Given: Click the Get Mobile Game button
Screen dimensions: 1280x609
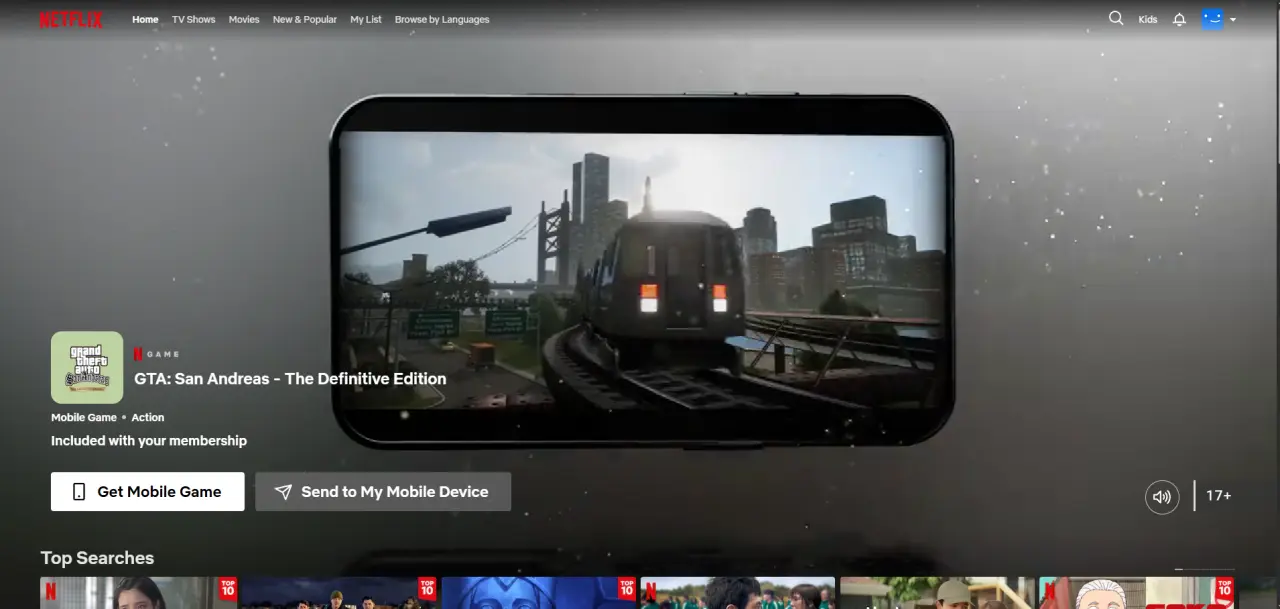Looking at the screenshot, I should coord(148,492).
